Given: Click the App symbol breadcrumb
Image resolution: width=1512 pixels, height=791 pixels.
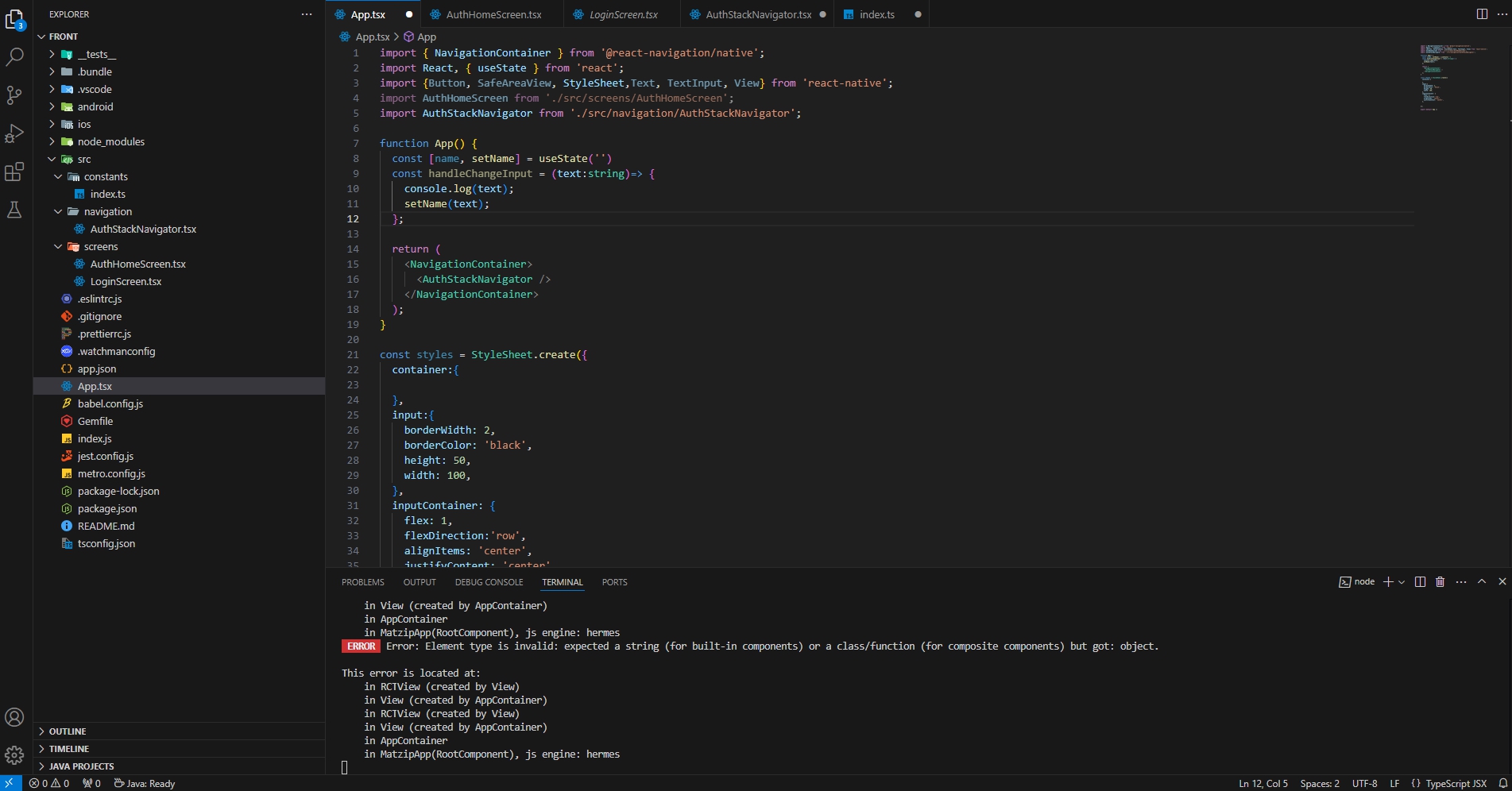Looking at the screenshot, I should pyautogui.click(x=420, y=37).
